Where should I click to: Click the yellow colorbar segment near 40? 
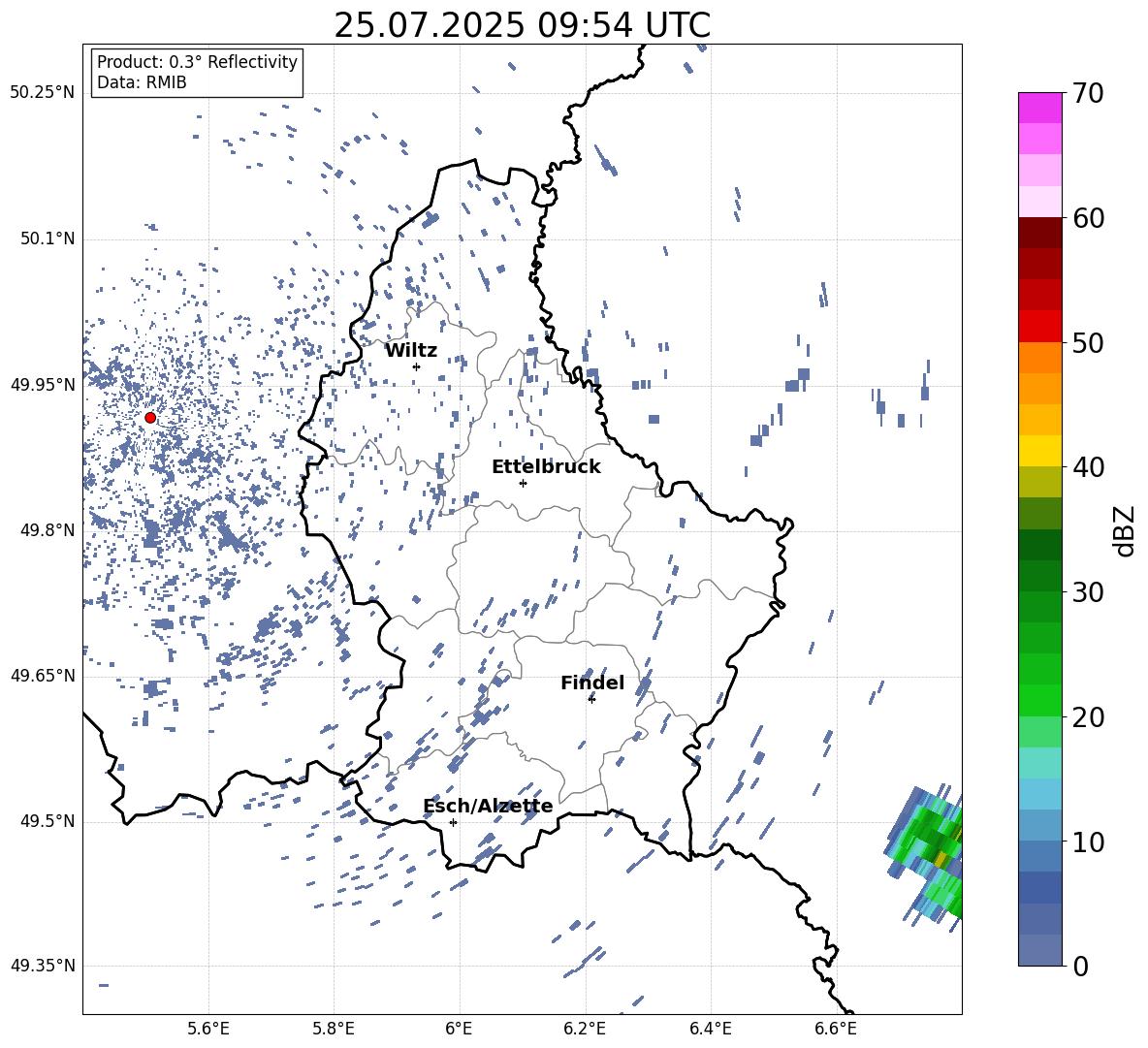tap(1039, 451)
